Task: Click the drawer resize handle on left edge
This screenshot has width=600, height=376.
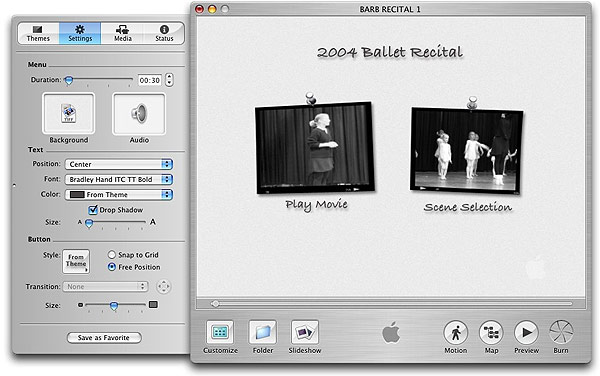Action: click(x=14, y=186)
